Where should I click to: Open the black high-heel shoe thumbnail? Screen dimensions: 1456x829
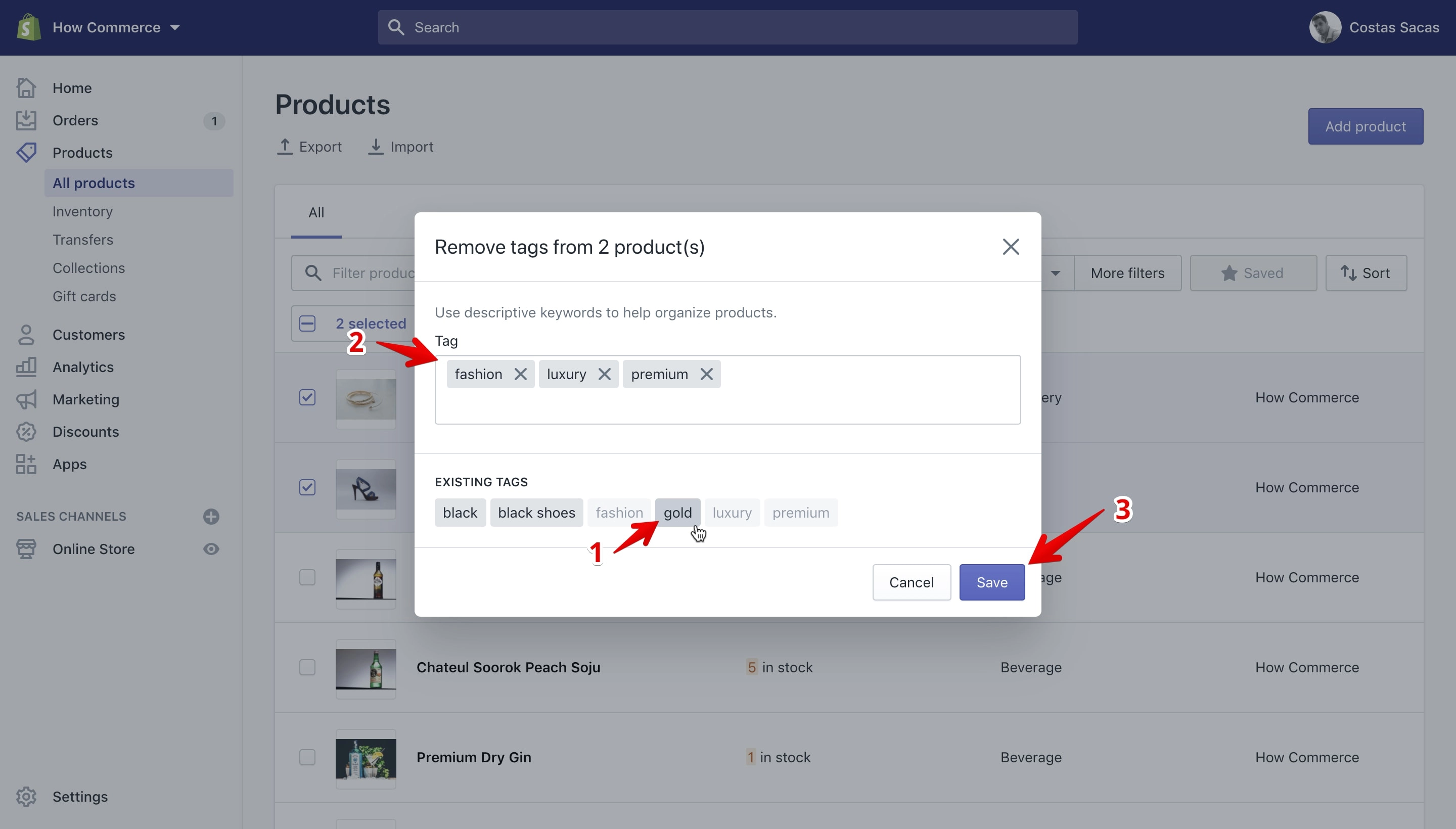(366, 488)
